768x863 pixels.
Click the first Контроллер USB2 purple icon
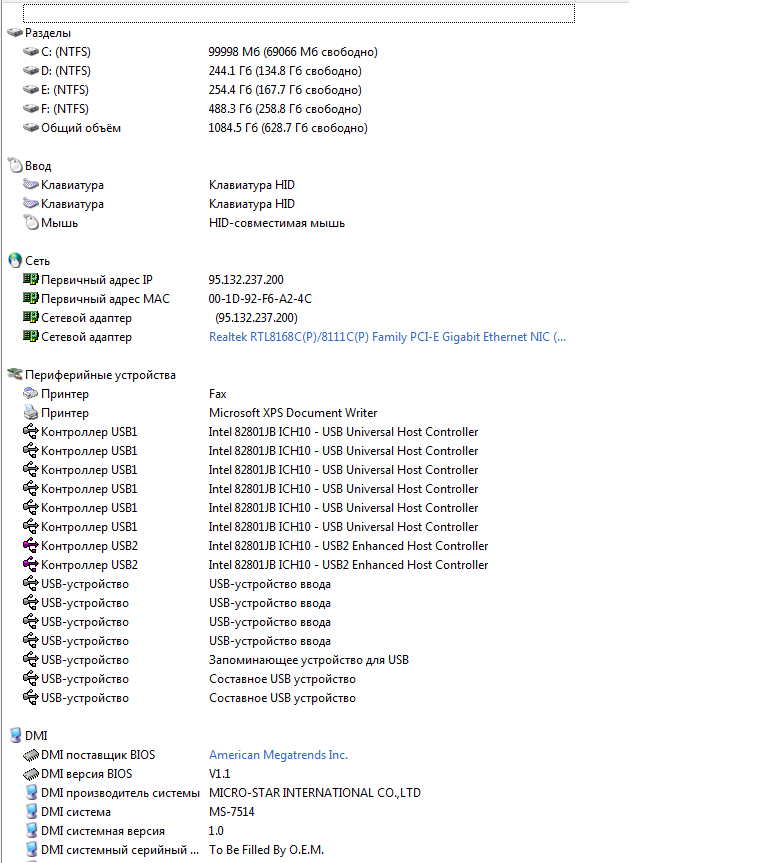point(31,545)
